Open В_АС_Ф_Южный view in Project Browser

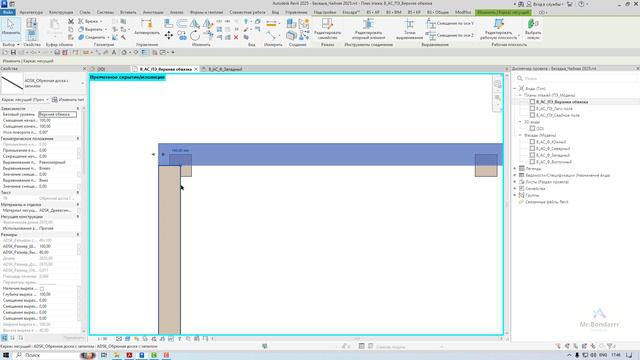pyautogui.click(x=551, y=142)
